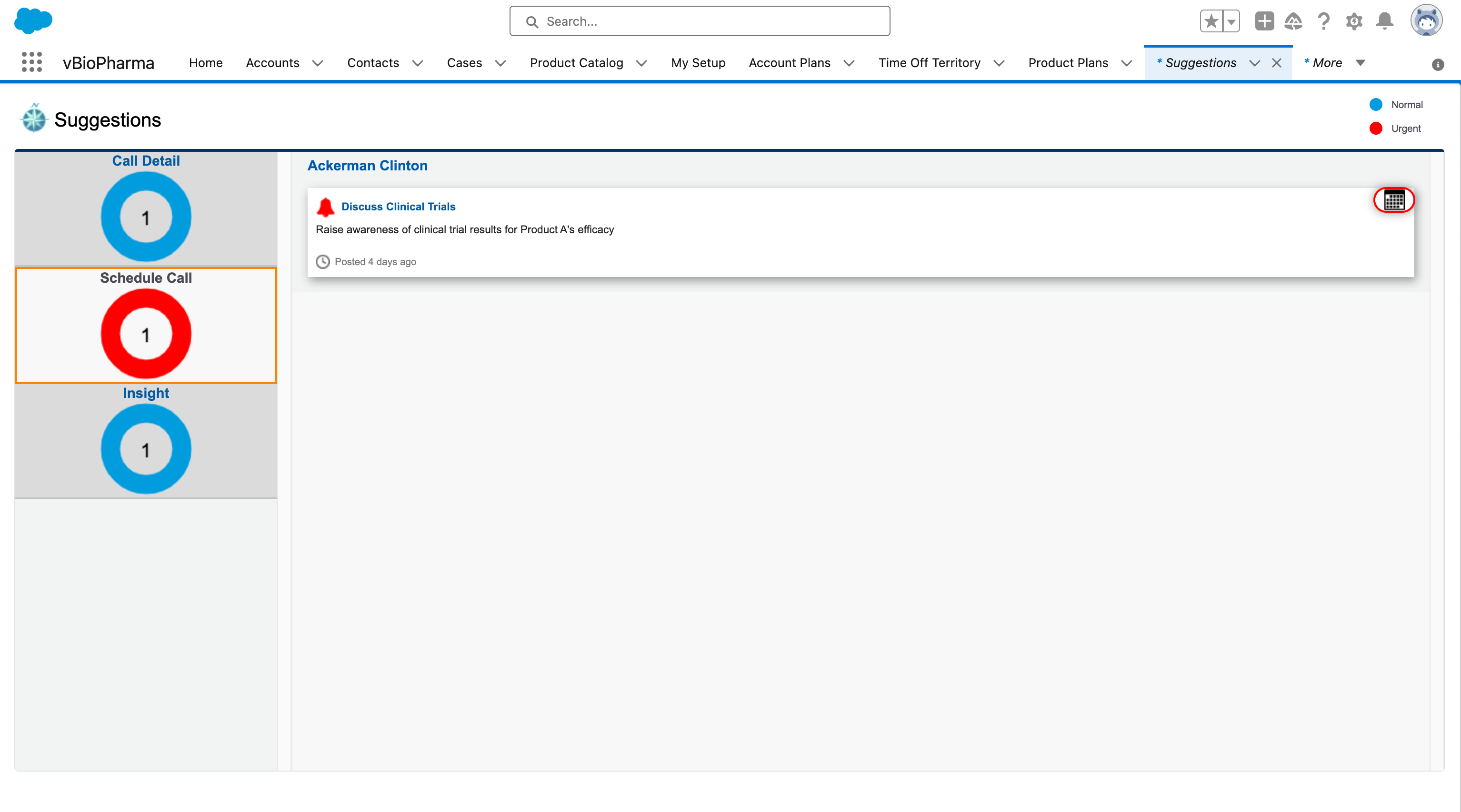Image resolution: width=1461 pixels, height=812 pixels.
Task: Click the user avatar profile icon
Action: pos(1426,21)
